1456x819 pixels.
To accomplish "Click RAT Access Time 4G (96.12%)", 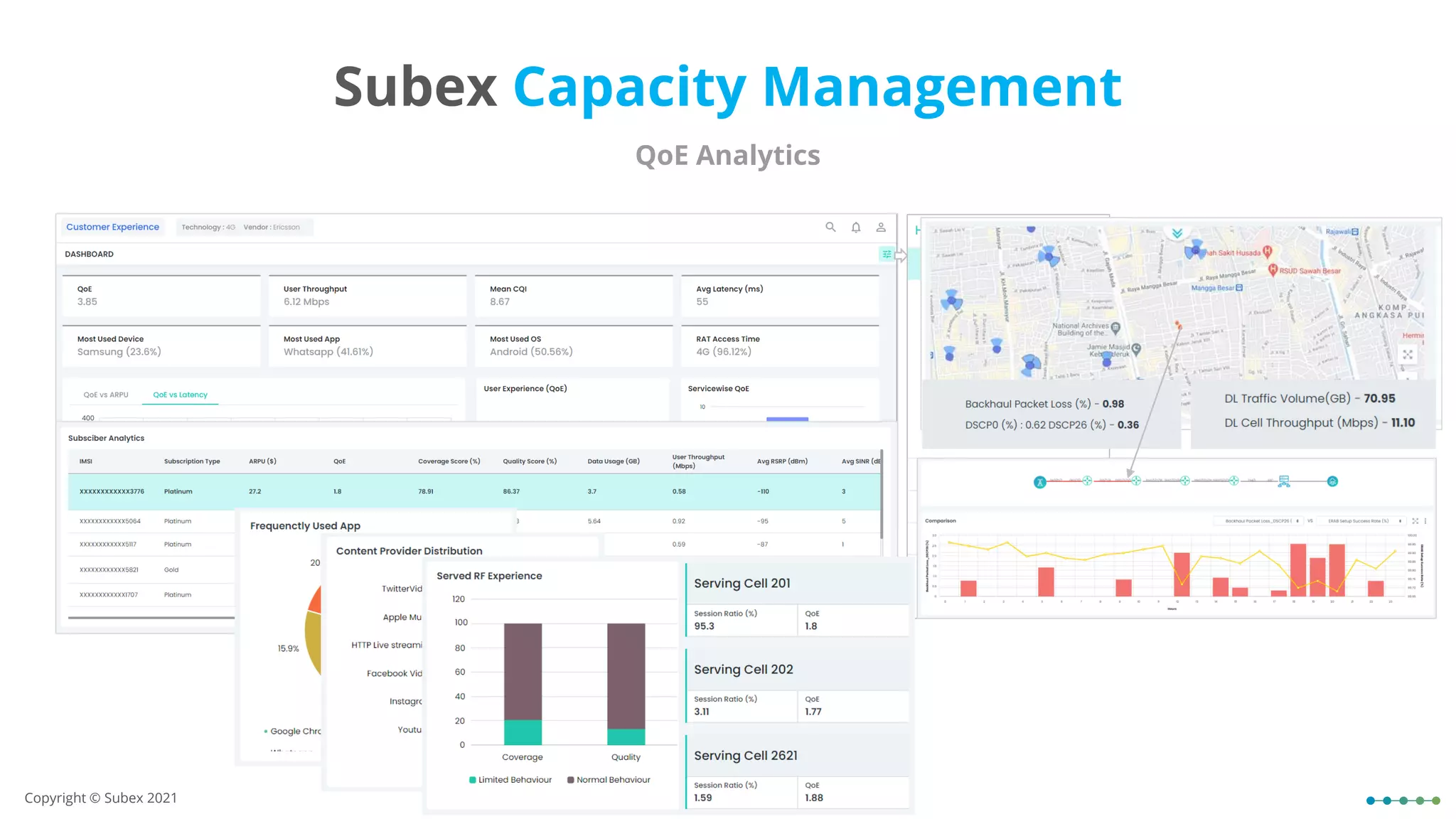I will [x=780, y=346].
